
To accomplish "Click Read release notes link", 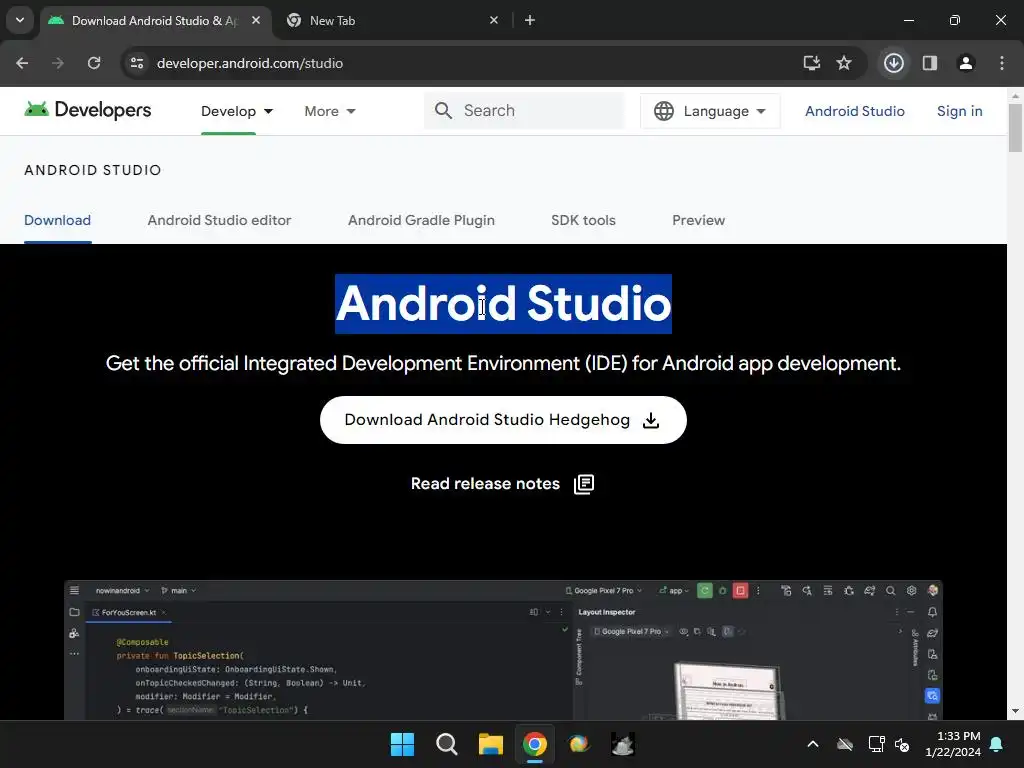I will [x=485, y=484].
